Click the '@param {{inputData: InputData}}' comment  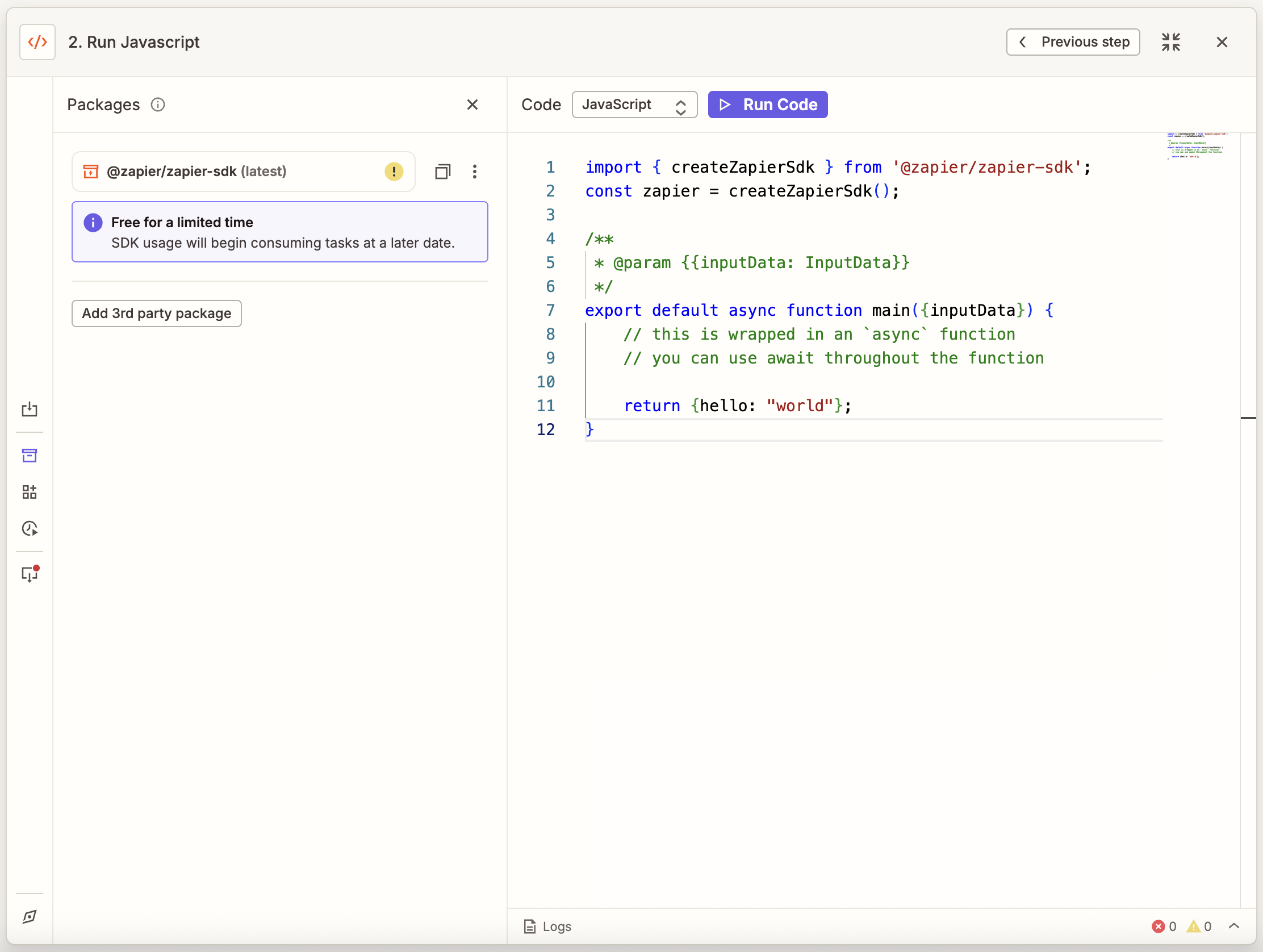(x=752, y=262)
